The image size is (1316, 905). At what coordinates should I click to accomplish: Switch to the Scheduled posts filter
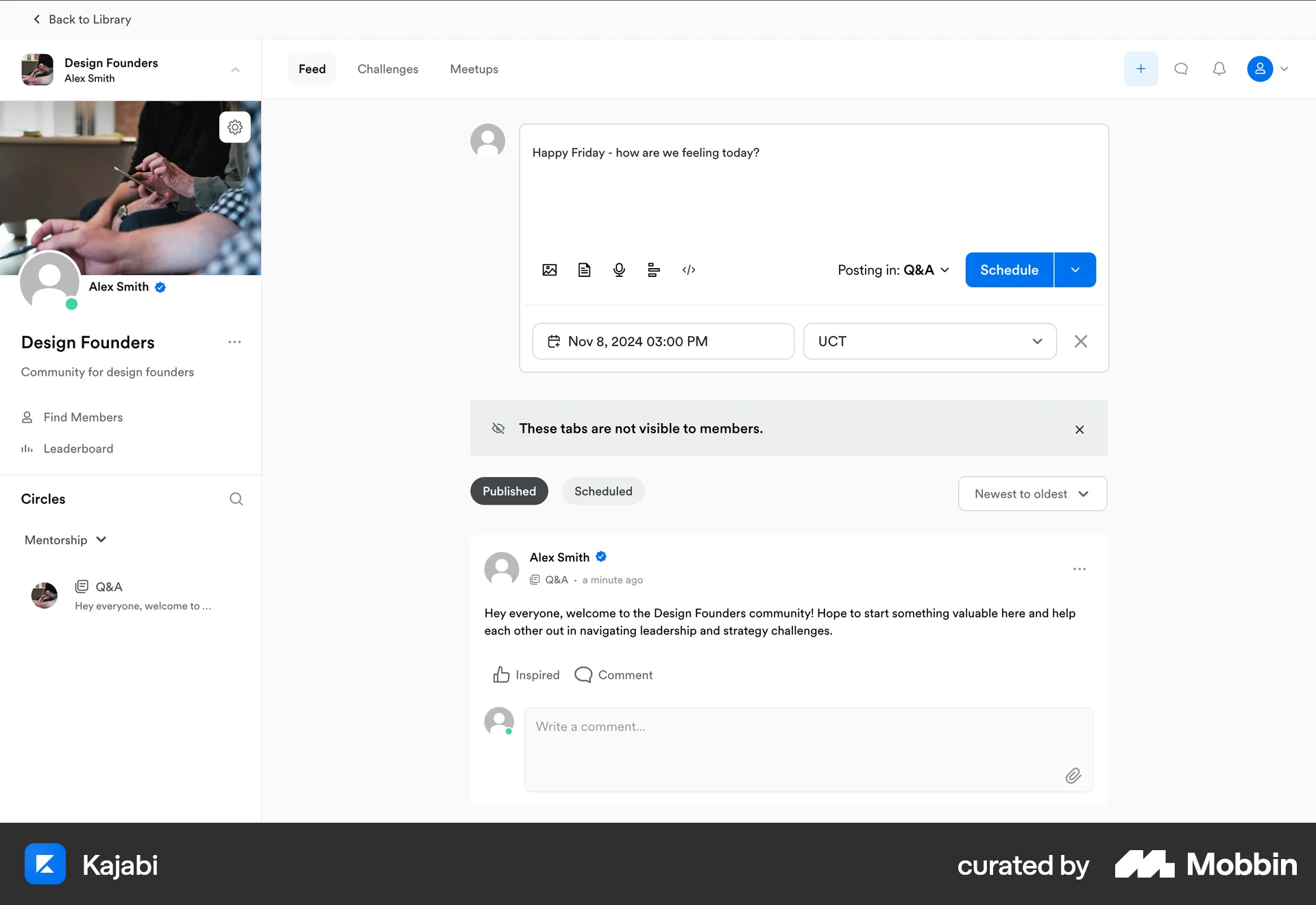pos(602,491)
